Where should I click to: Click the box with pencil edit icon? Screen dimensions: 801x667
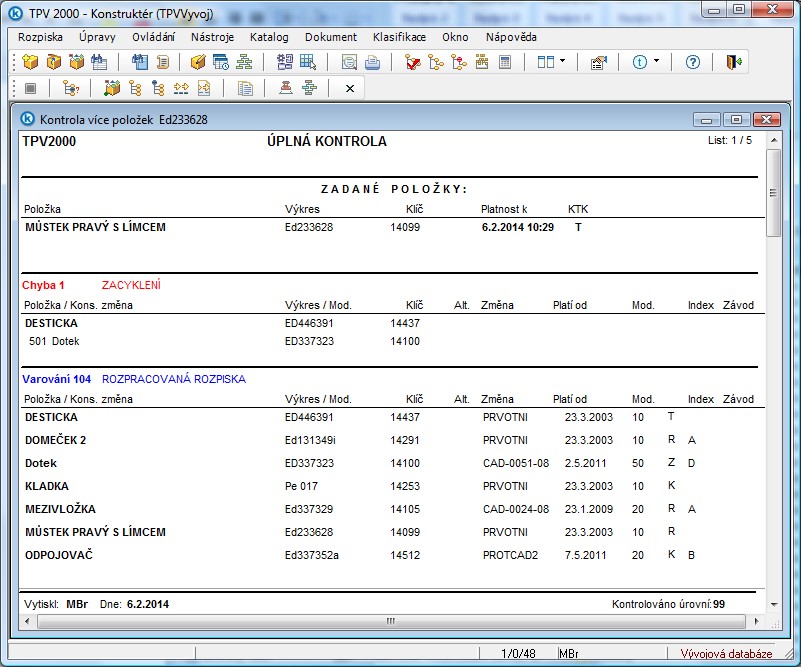coord(198,62)
